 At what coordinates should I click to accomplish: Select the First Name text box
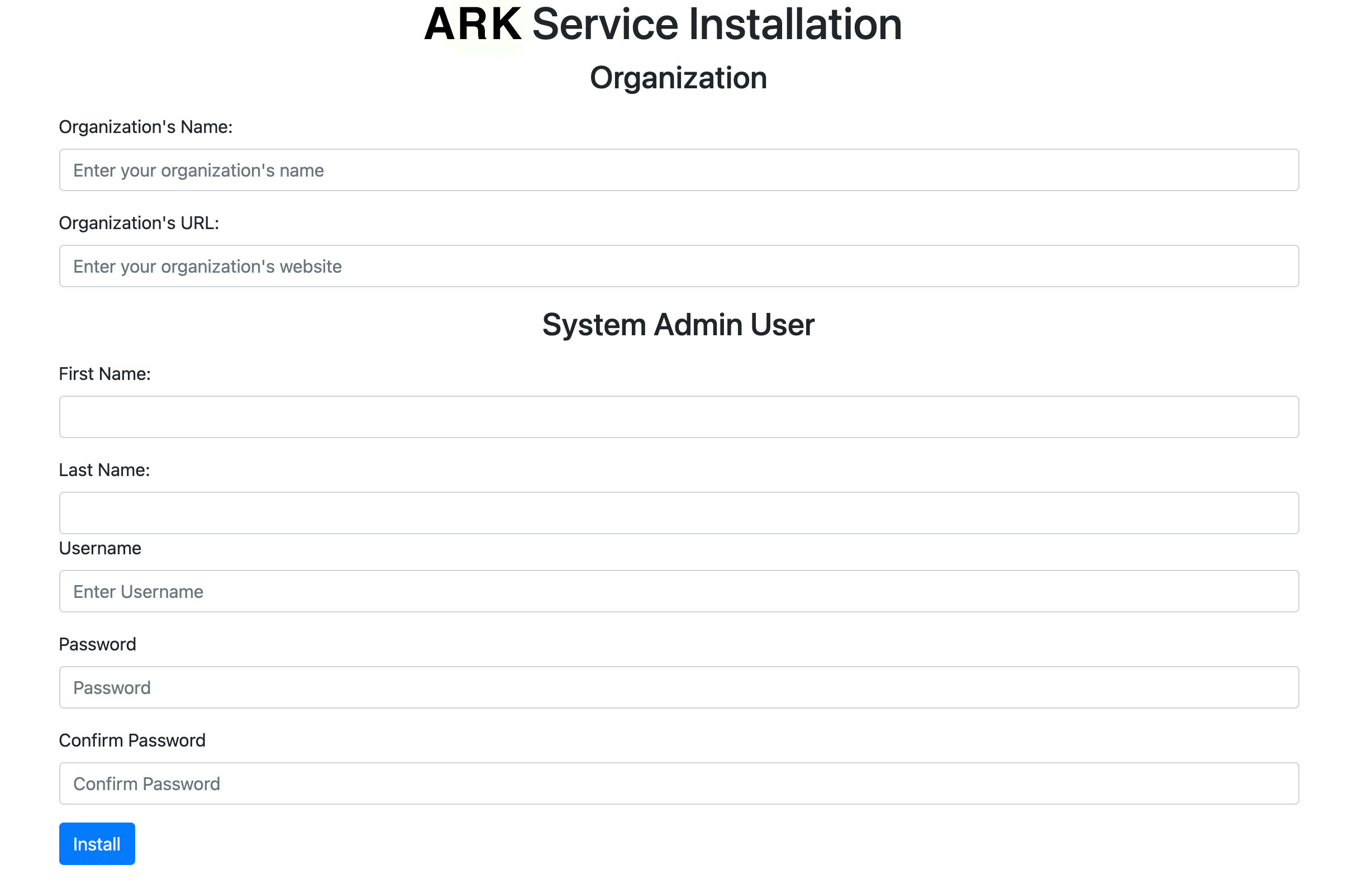(678, 417)
